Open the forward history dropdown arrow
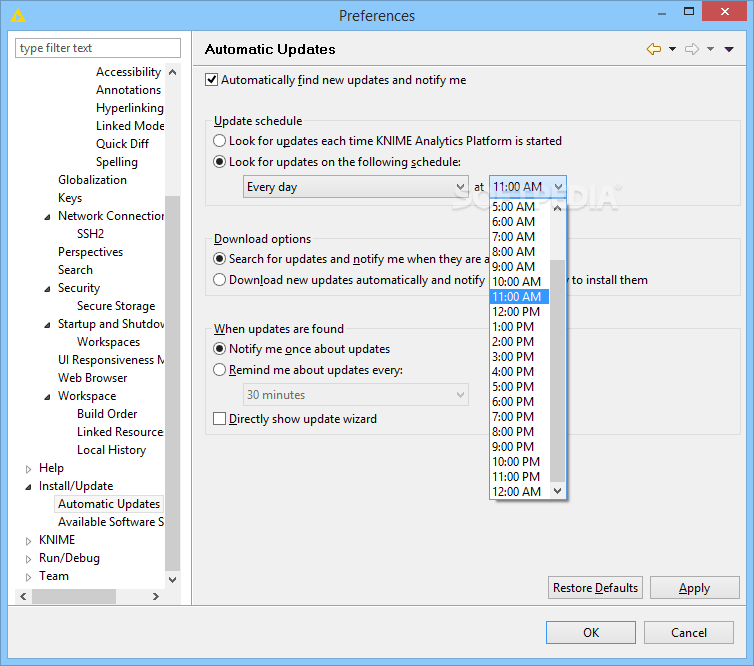The height and width of the screenshot is (666, 754). [710, 49]
